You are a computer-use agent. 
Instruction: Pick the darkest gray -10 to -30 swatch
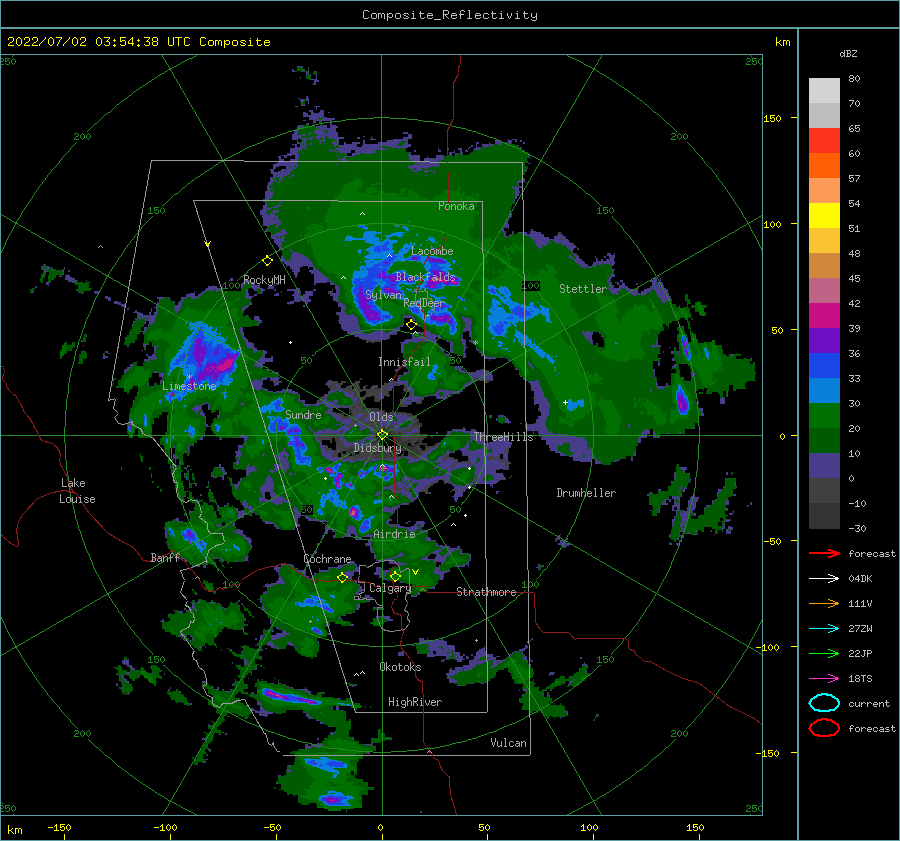[824, 516]
